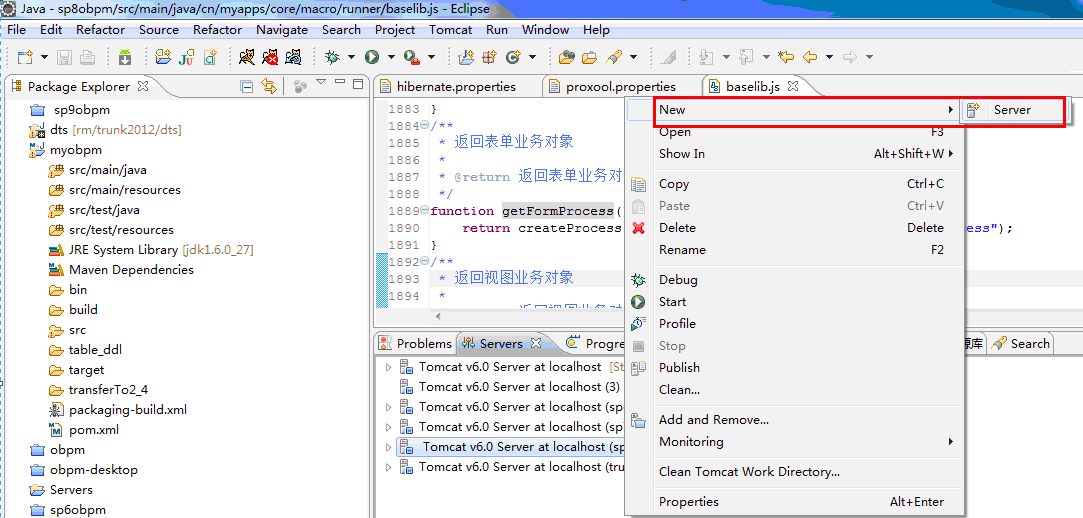Choose Debug from the server context menu

point(794,280)
